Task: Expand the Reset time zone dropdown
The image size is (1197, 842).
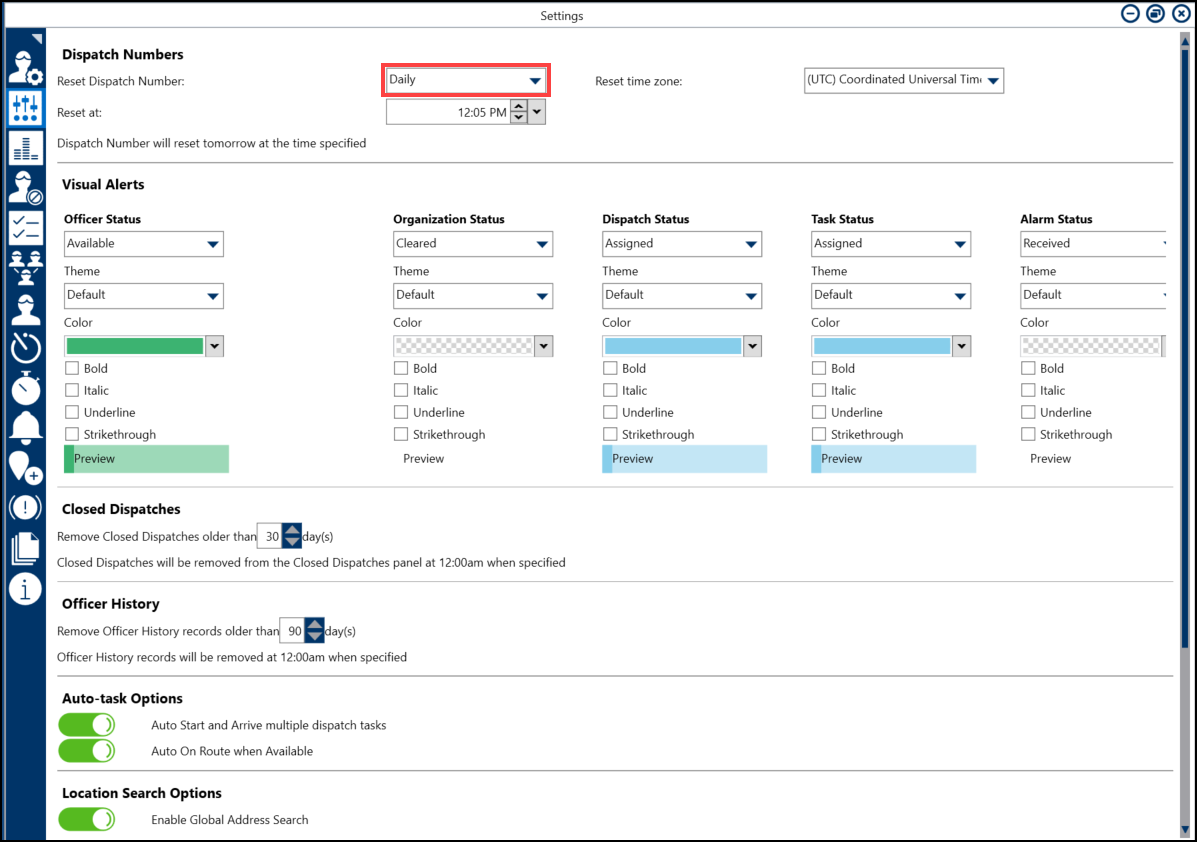Action: 903,80
